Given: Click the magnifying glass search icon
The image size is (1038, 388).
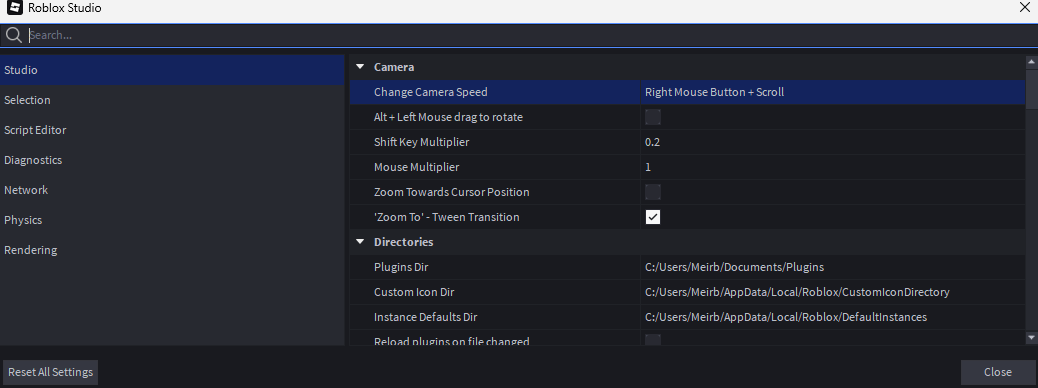Looking at the screenshot, I should pyautogui.click(x=13, y=35).
